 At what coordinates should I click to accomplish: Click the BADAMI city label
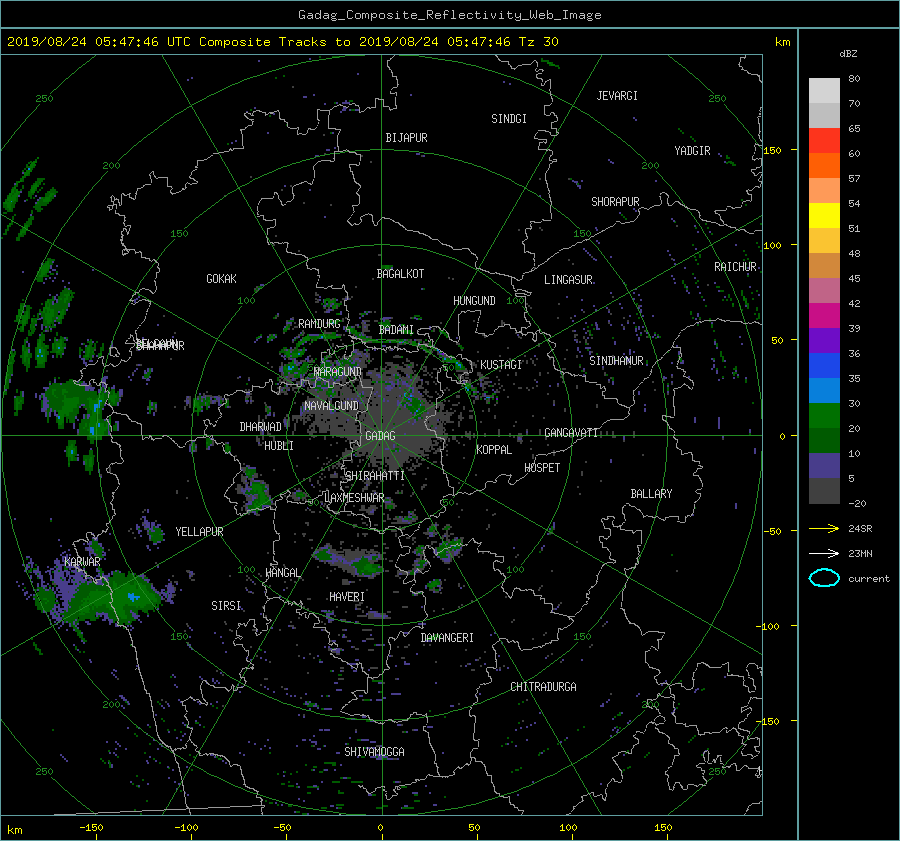tap(396, 330)
